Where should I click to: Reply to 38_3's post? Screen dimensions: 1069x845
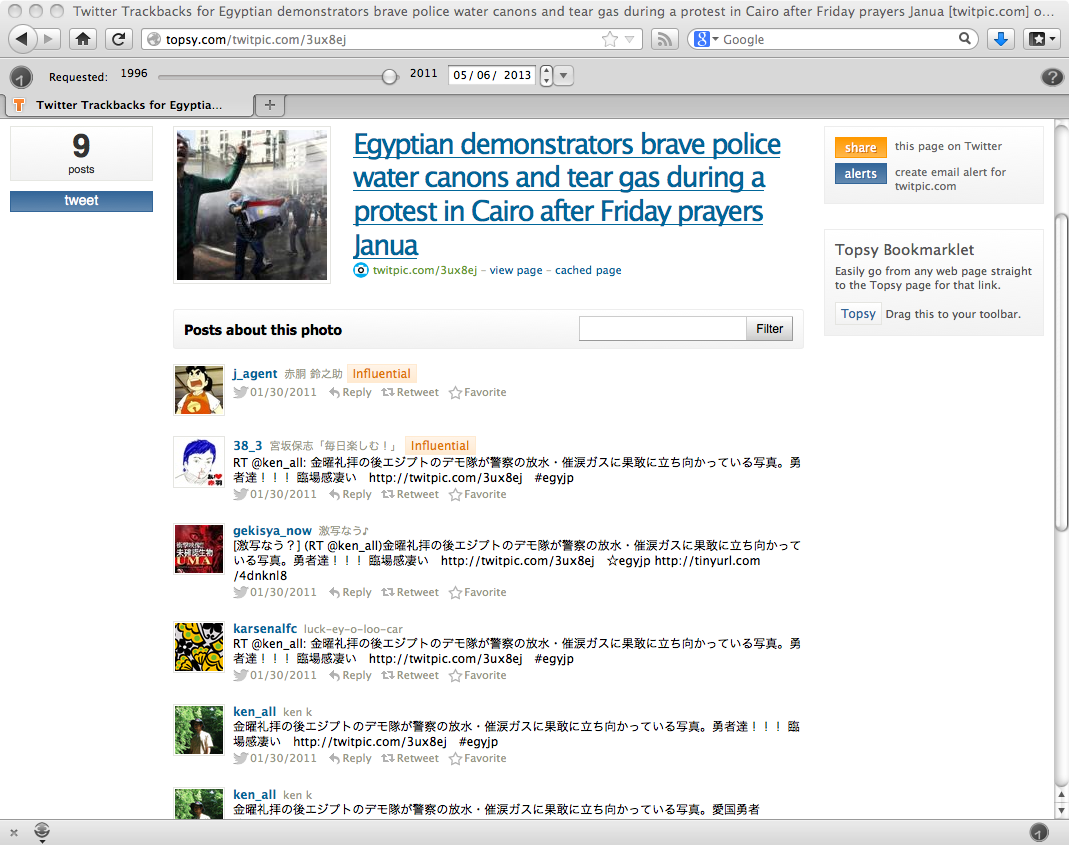click(350, 494)
